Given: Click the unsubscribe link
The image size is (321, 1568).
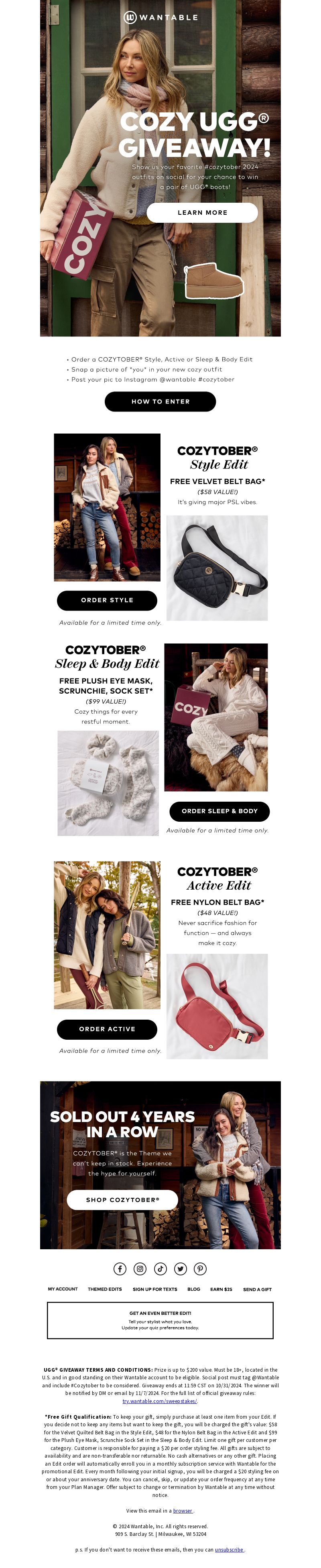Looking at the screenshot, I should (x=230, y=1550).
